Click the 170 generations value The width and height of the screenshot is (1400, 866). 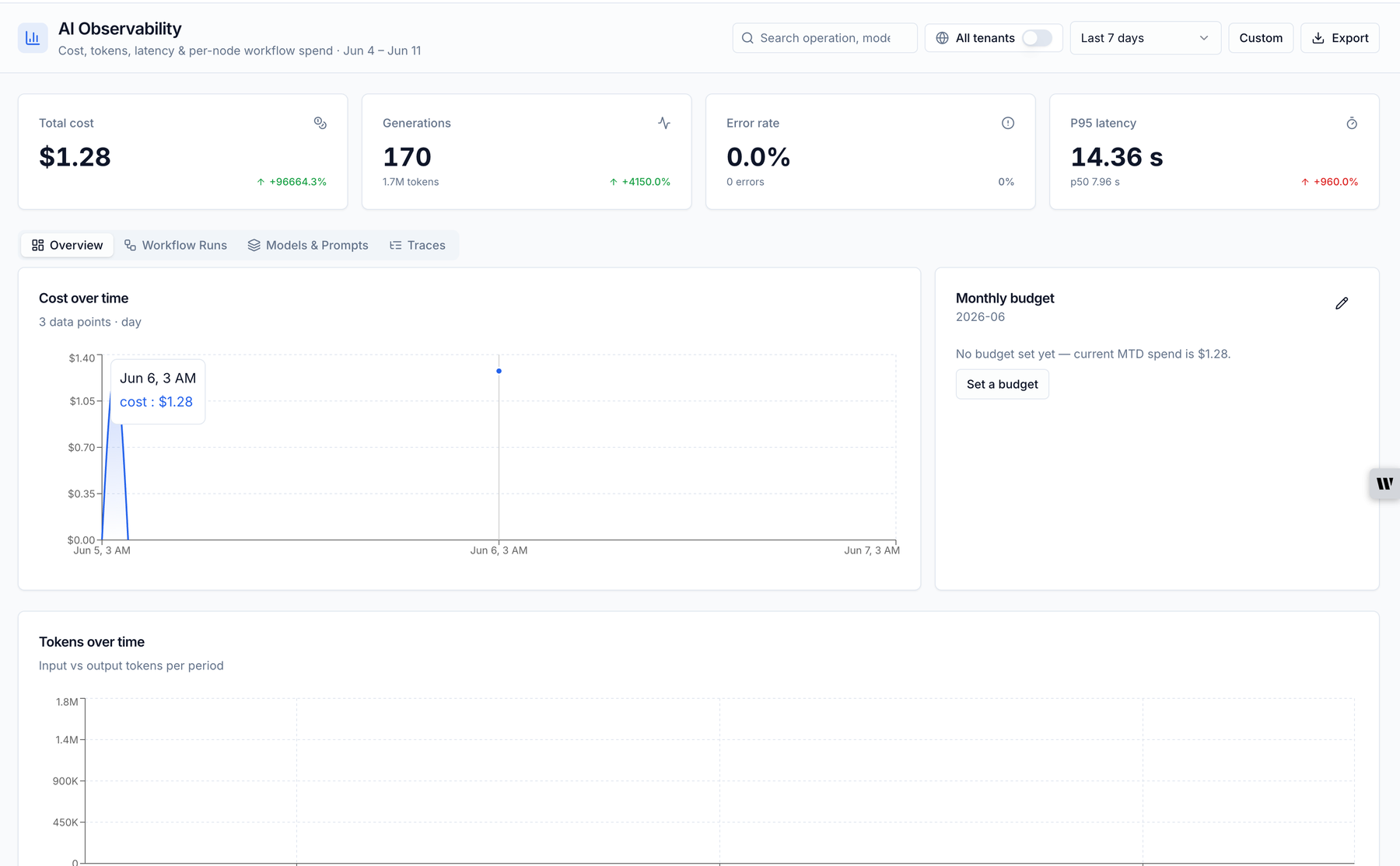coord(407,157)
